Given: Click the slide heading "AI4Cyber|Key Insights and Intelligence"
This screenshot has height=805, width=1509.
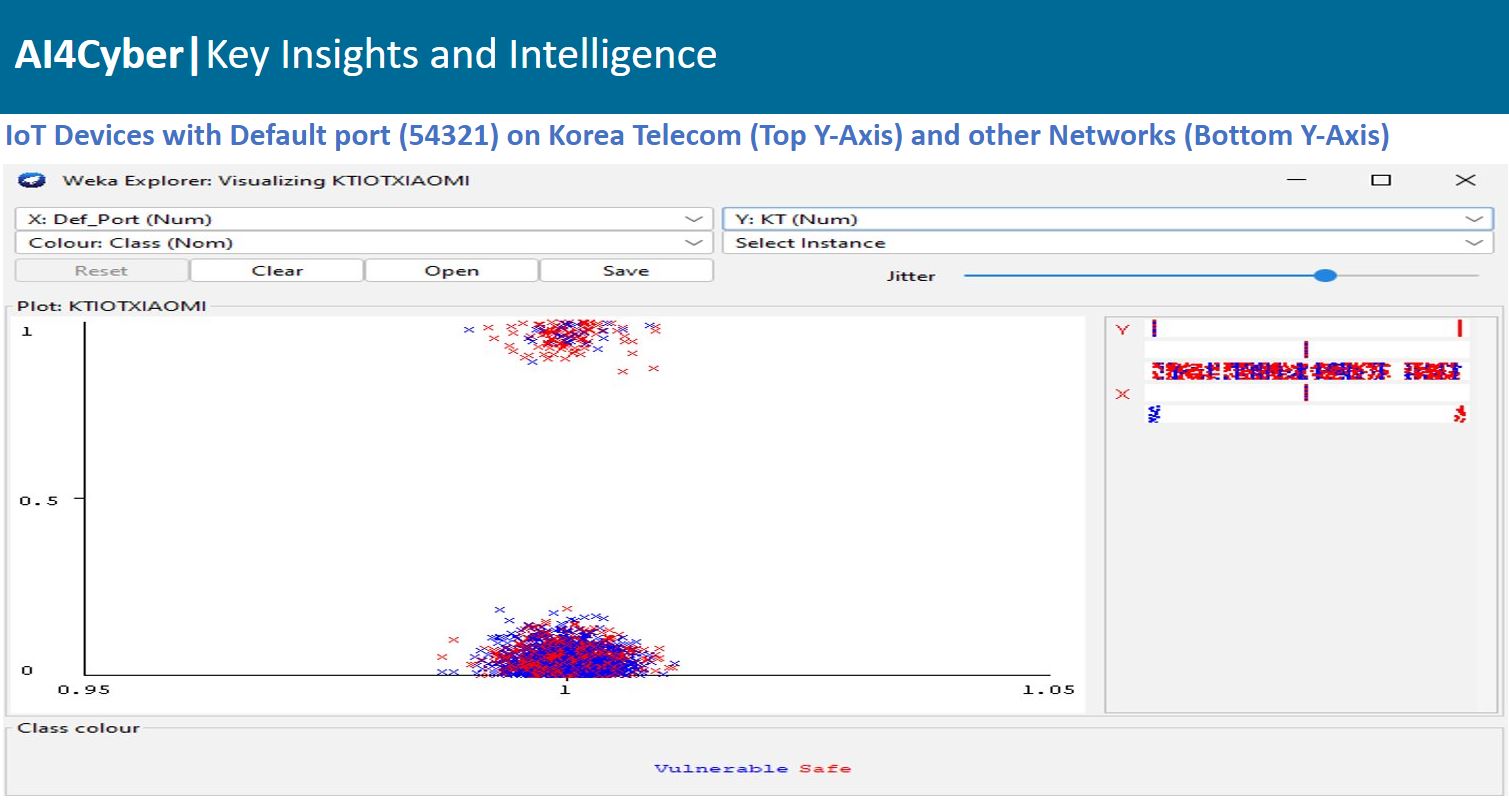Looking at the screenshot, I should [365, 55].
